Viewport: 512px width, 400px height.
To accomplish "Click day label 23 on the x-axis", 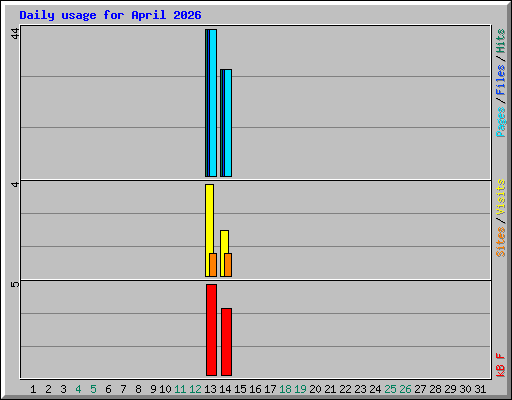I will 360,389.
